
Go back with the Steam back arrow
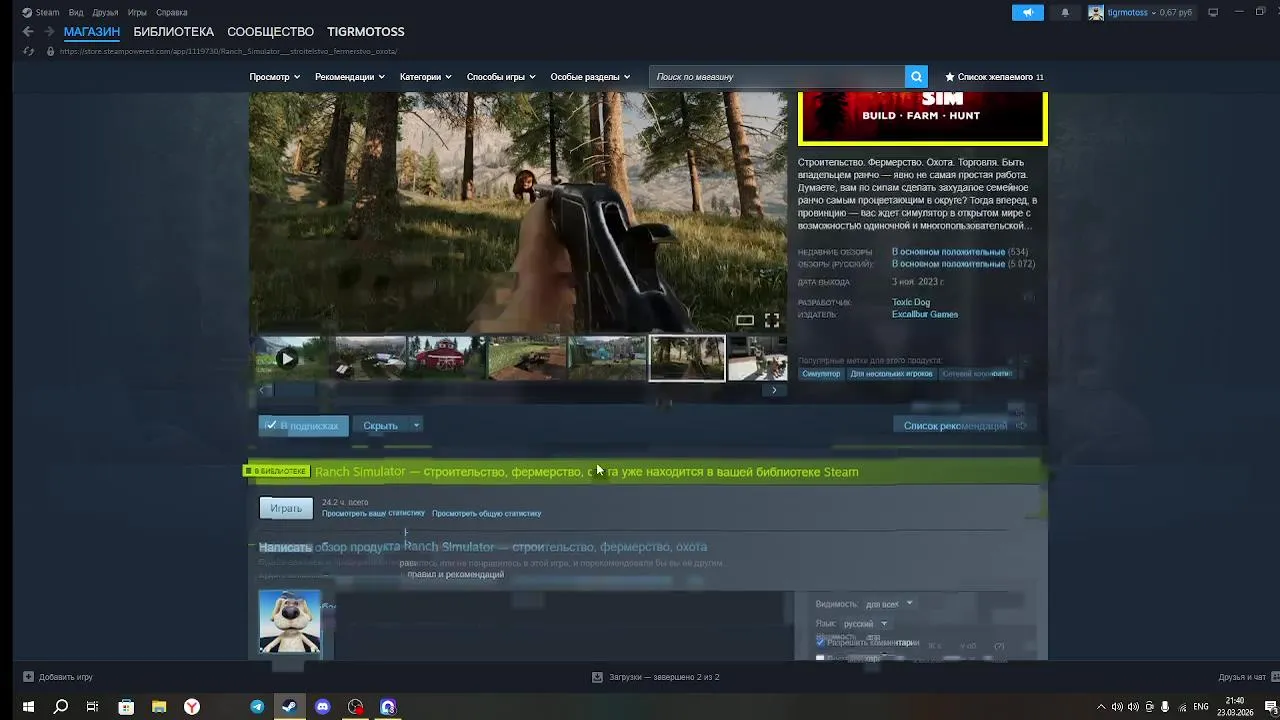28,32
